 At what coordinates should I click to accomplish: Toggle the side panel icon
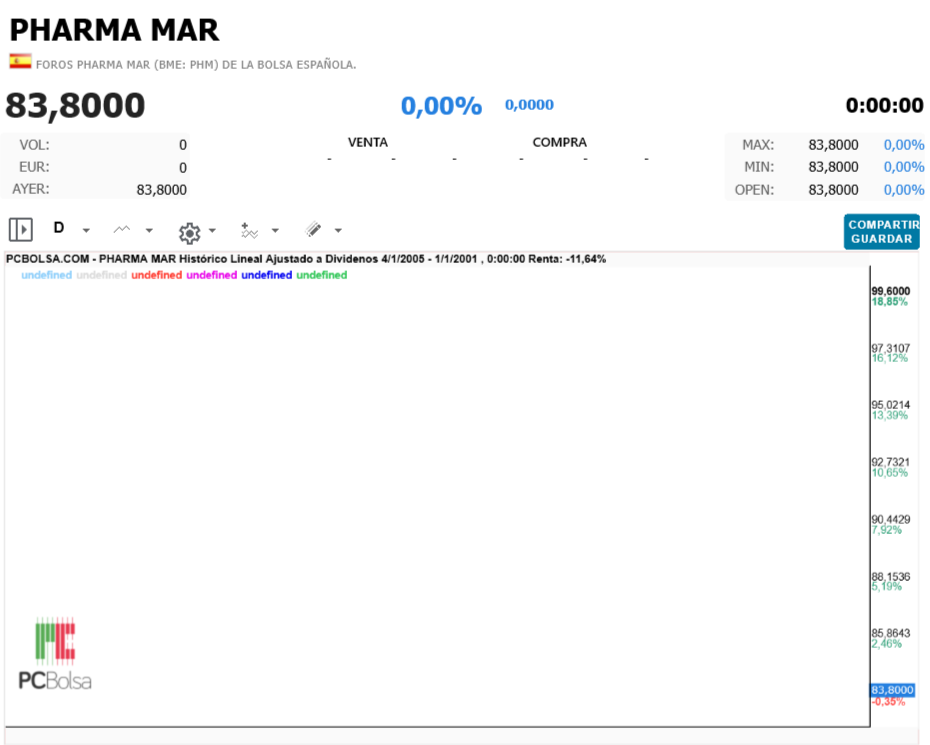click(21, 230)
